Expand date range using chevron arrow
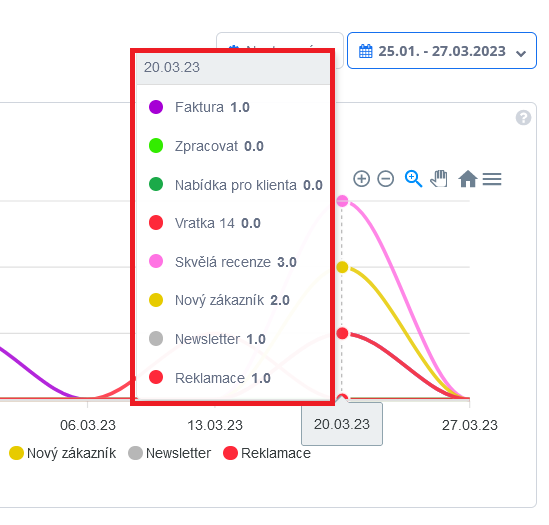This screenshot has height=525, width=549. [x=521, y=53]
